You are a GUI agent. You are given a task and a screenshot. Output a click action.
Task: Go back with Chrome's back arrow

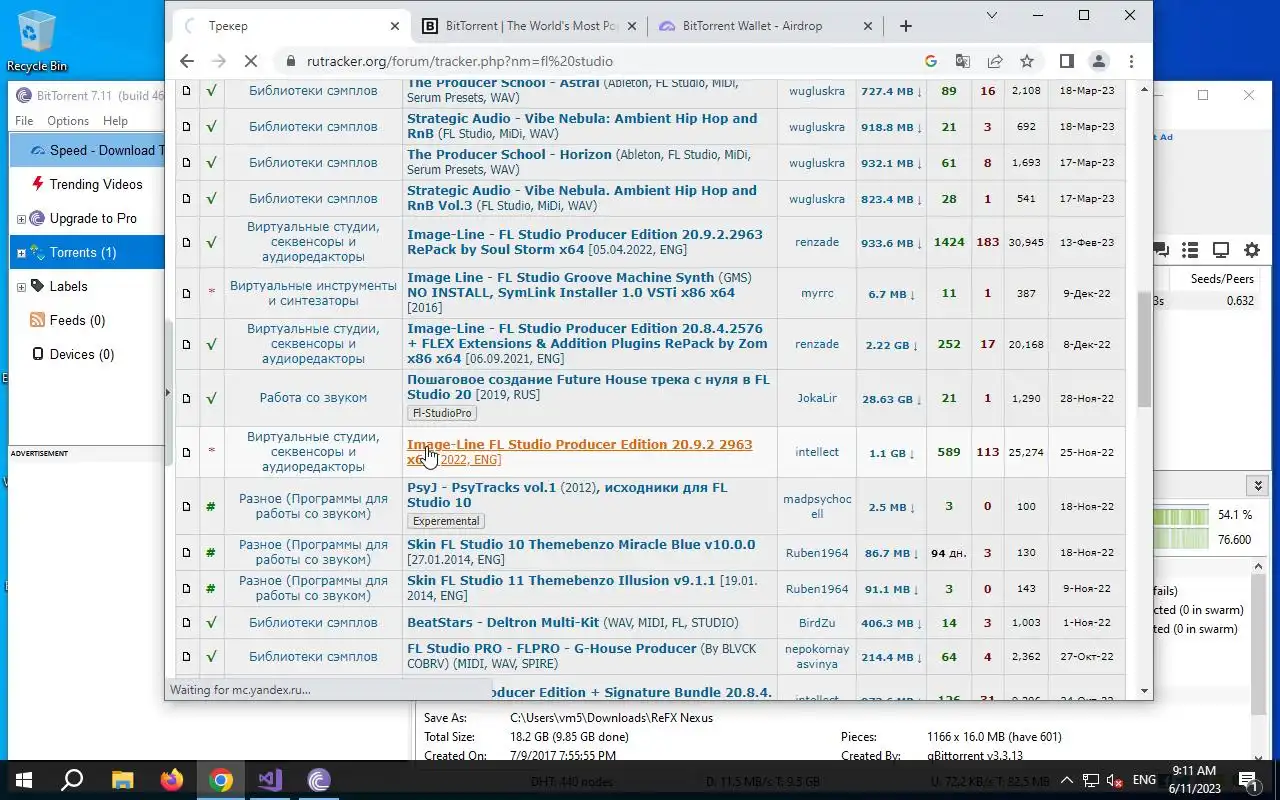click(187, 61)
